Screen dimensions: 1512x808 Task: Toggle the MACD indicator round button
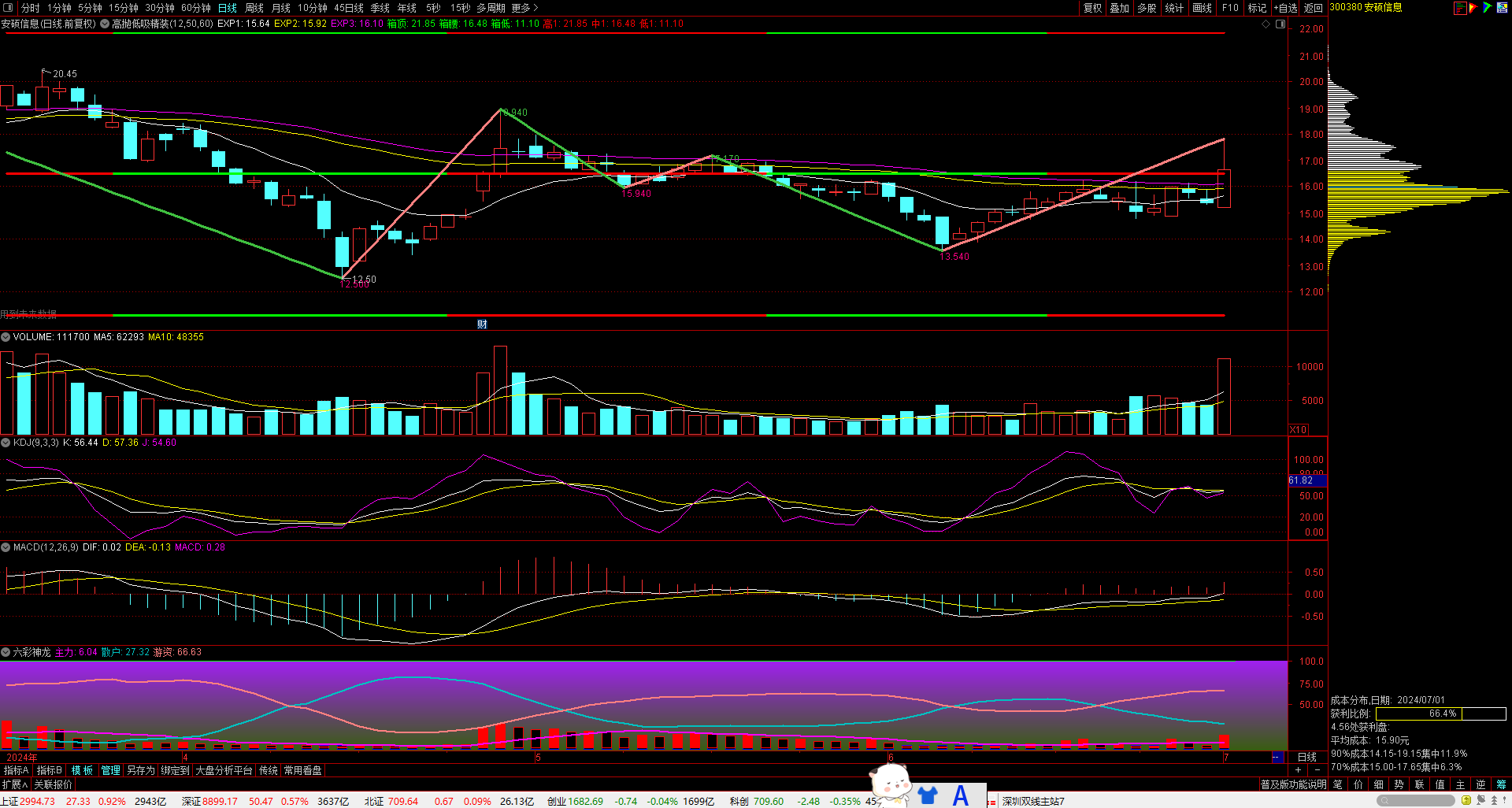(x=6, y=547)
